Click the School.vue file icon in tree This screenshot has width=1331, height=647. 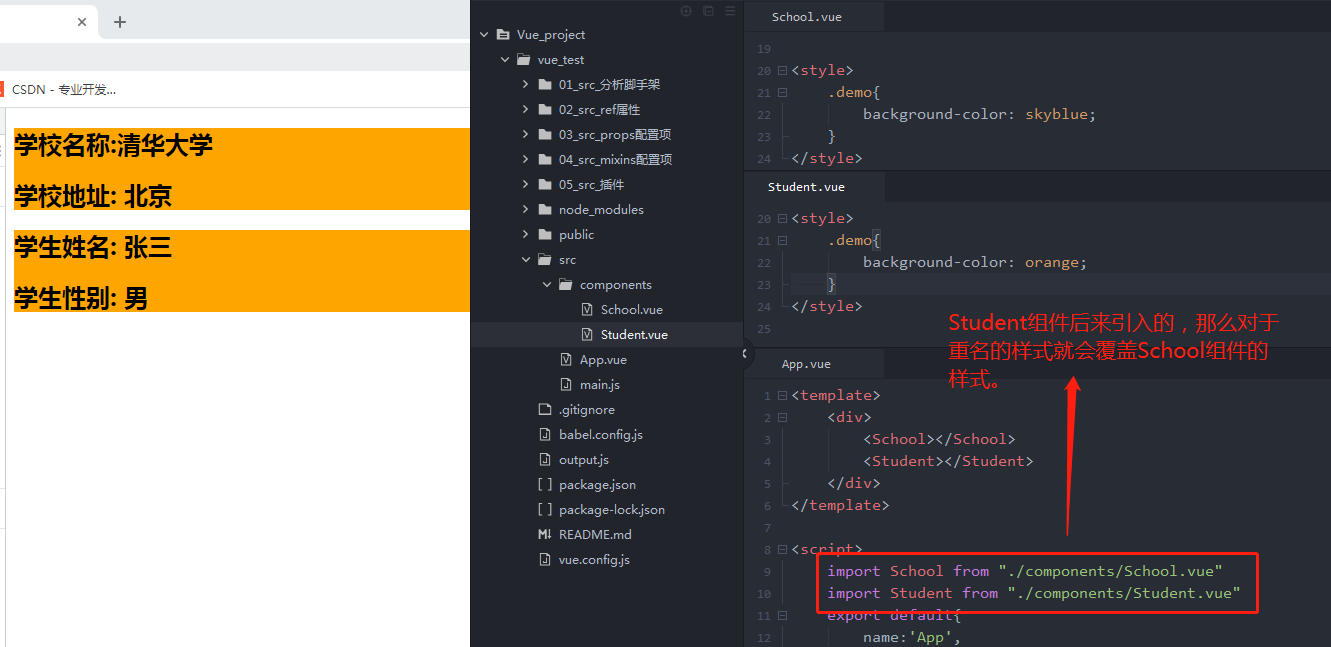click(x=587, y=310)
